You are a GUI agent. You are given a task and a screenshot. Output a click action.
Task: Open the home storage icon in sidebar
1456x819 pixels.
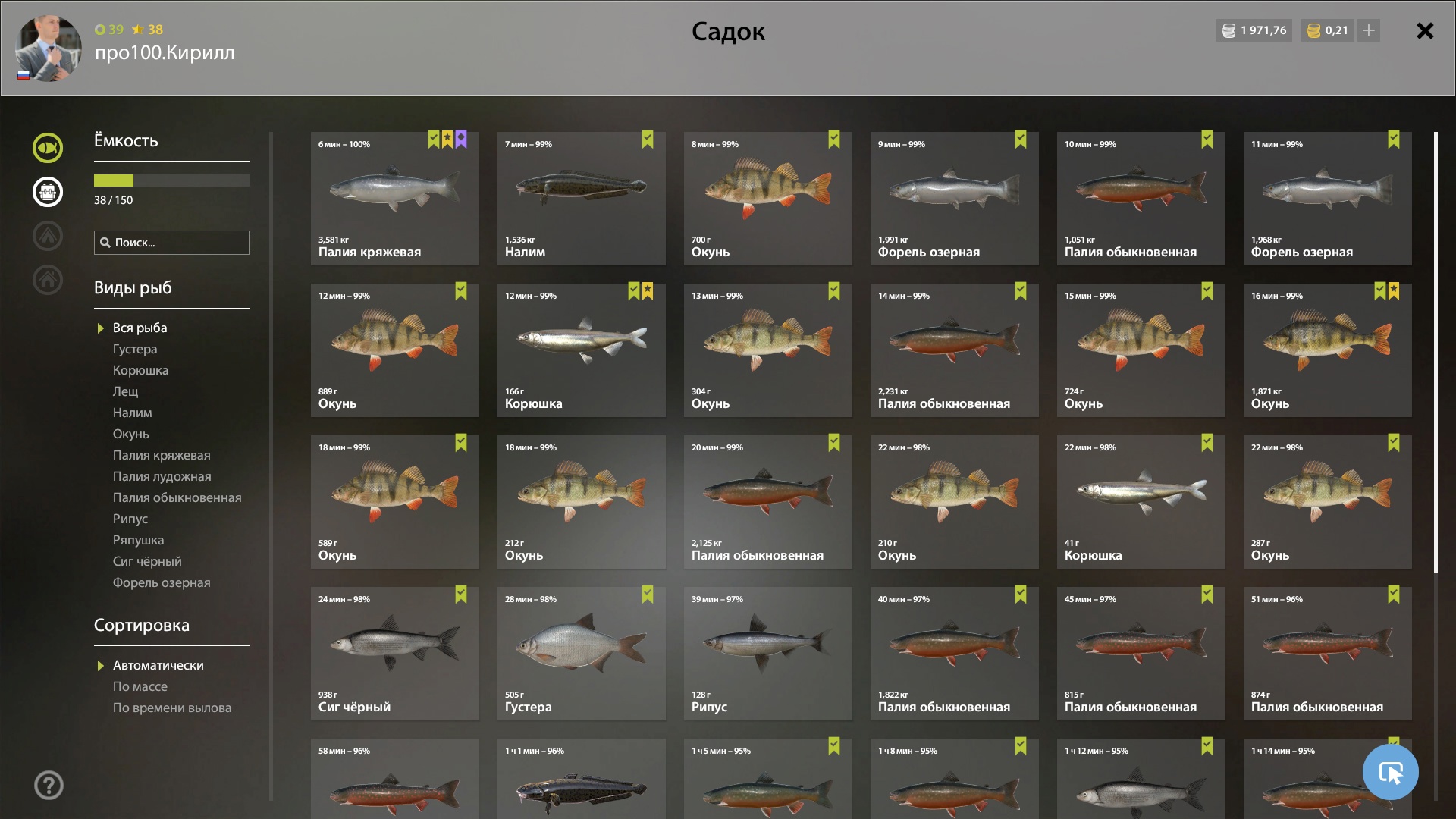coord(48,280)
